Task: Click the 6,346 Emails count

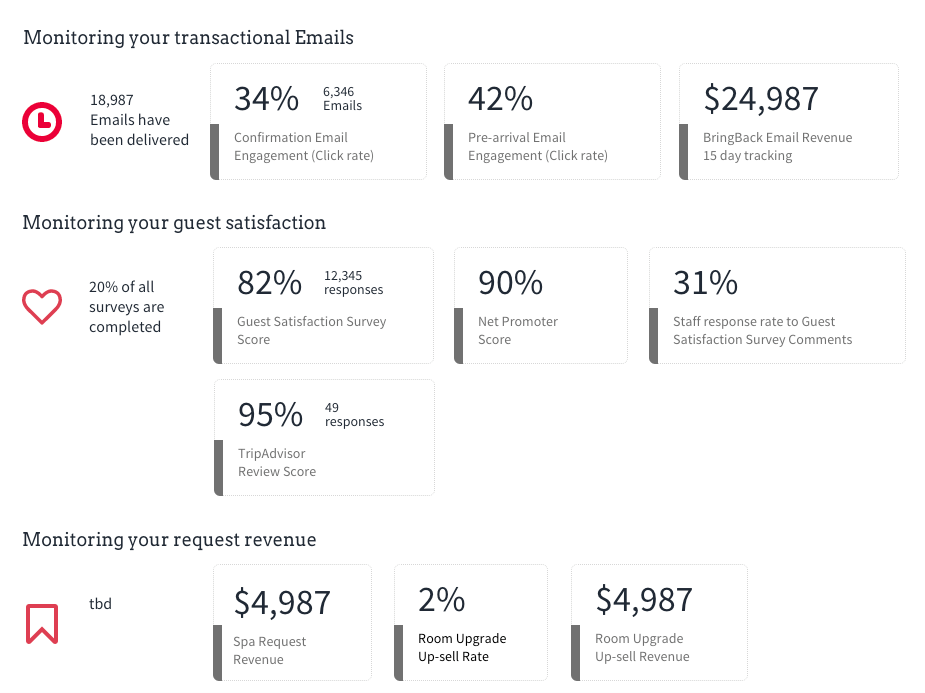Action: [342, 98]
